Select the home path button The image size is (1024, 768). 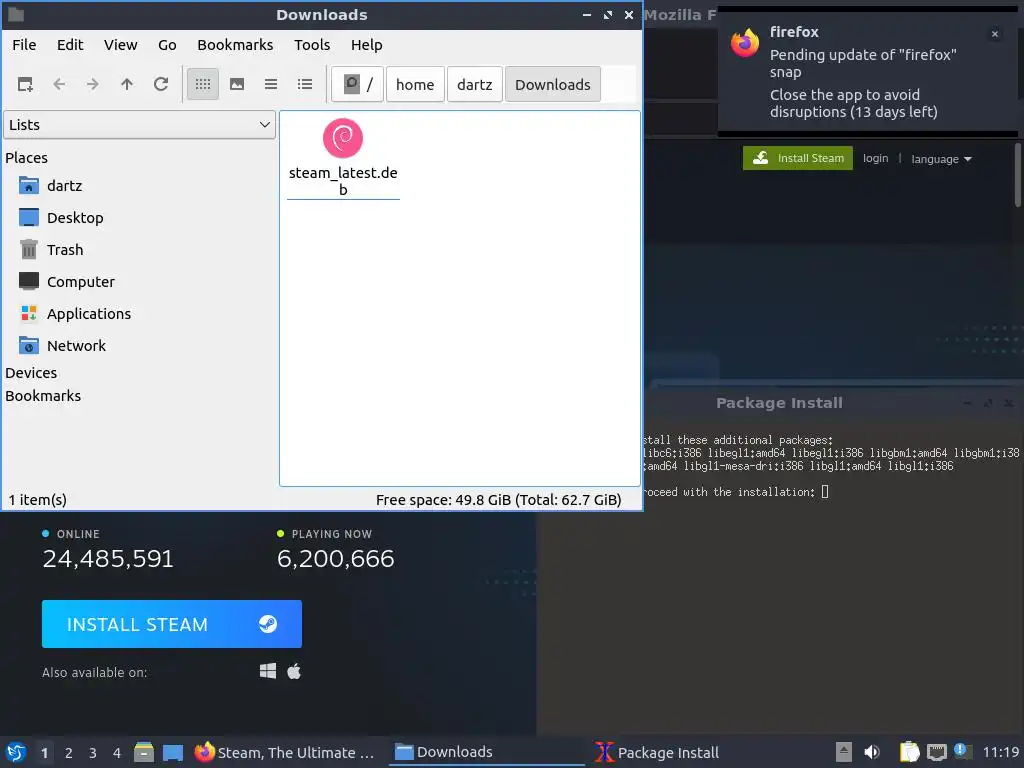pos(415,84)
